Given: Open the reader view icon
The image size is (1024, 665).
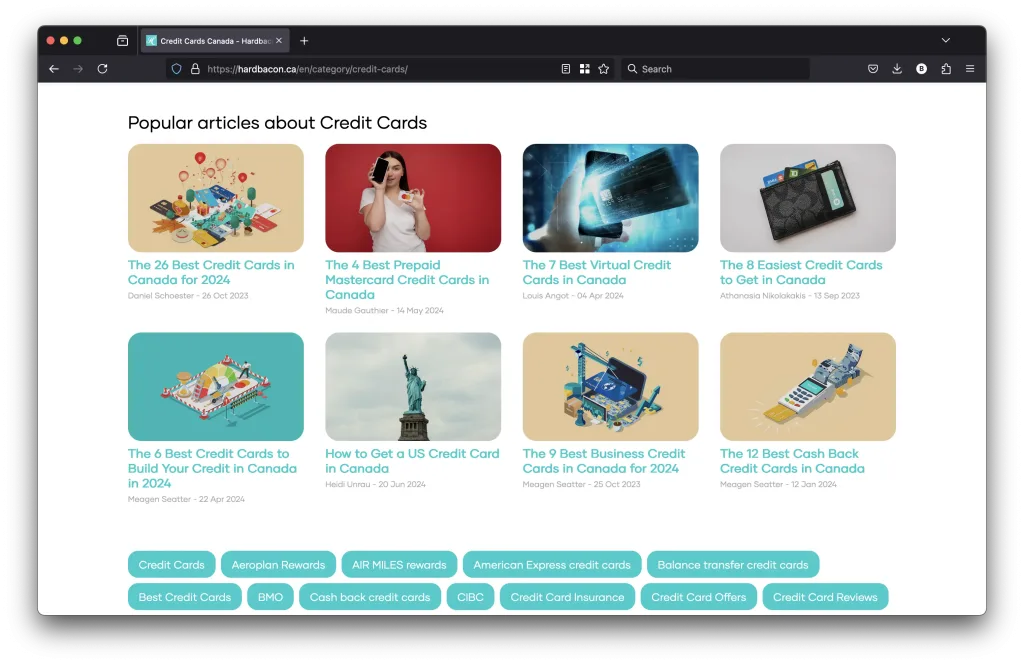Looking at the screenshot, I should pos(566,69).
